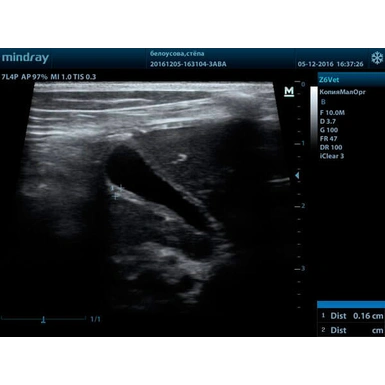Click the FR 47 frame rate value
The width and height of the screenshot is (385, 385).
[328, 139]
